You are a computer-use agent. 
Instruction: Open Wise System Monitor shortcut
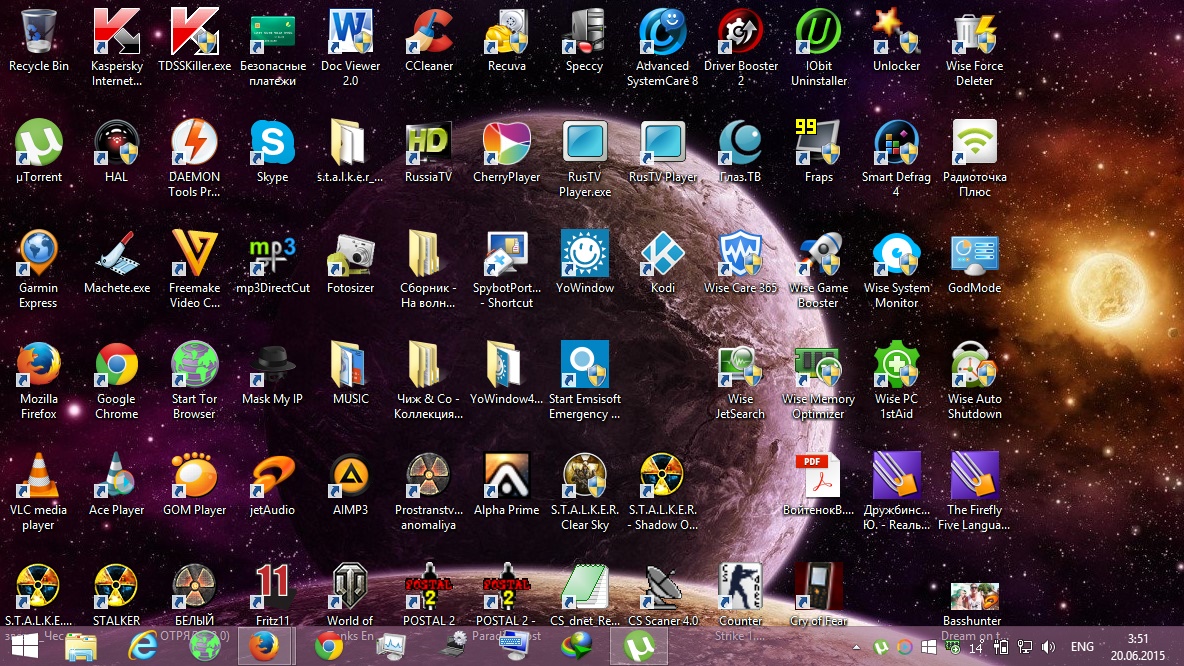pyautogui.click(x=896, y=254)
